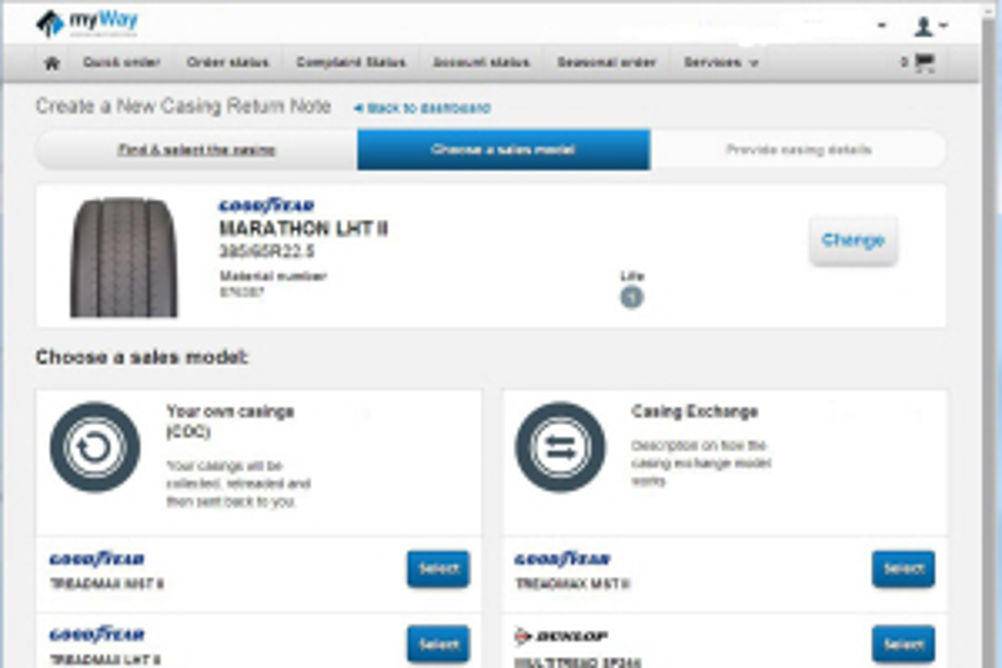Expand the Services dropdown menu
The width and height of the screenshot is (1002, 668).
720,62
